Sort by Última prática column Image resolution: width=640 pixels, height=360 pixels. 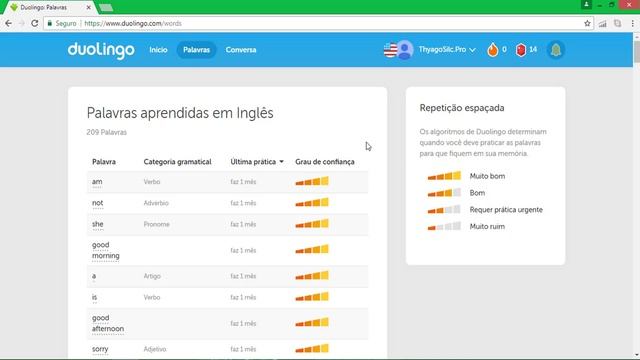pyautogui.click(x=257, y=162)
